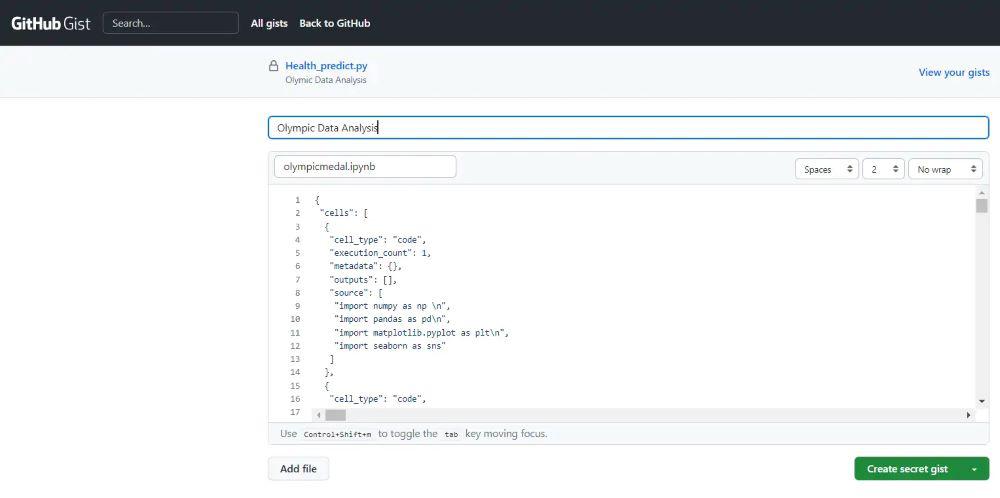
Task: Click the horizontal scrollbar left arrow
Action: [x=319, y=415]
